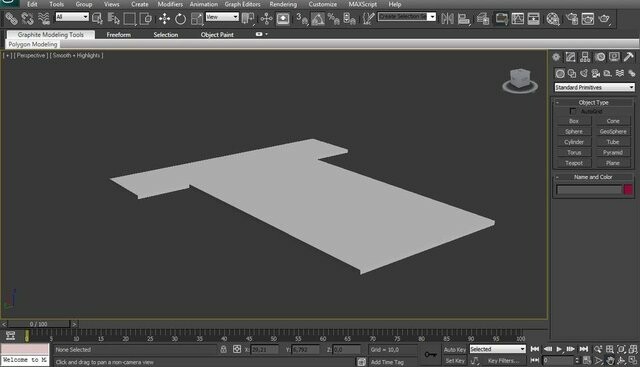Click the Cylinder primitive button
Screen dimensions: 640x367
(574, 142)
